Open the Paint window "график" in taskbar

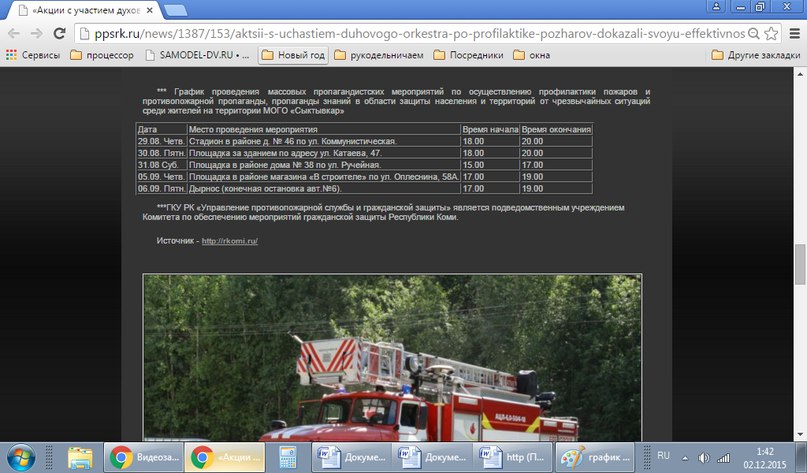click(596, 457)
